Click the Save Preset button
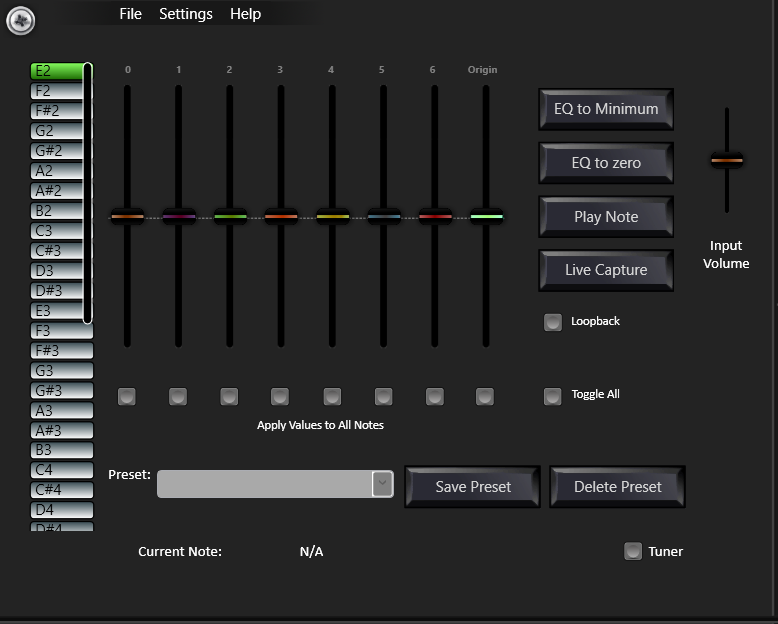Screen dimensions: 778x624 473,487
